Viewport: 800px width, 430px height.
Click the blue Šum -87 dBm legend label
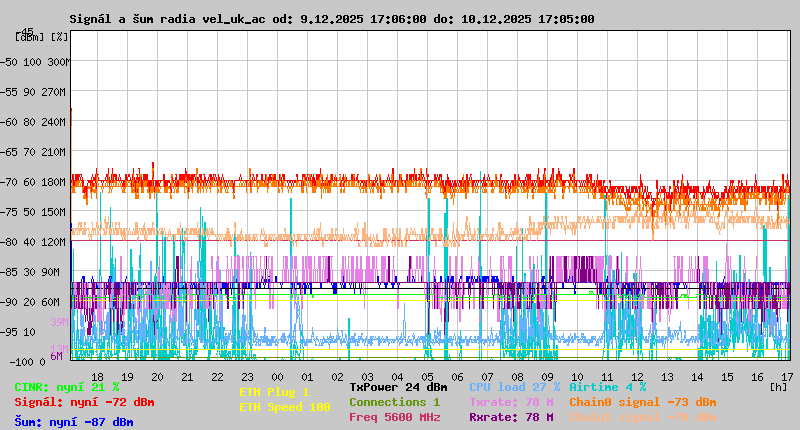[x=73, y=422]
